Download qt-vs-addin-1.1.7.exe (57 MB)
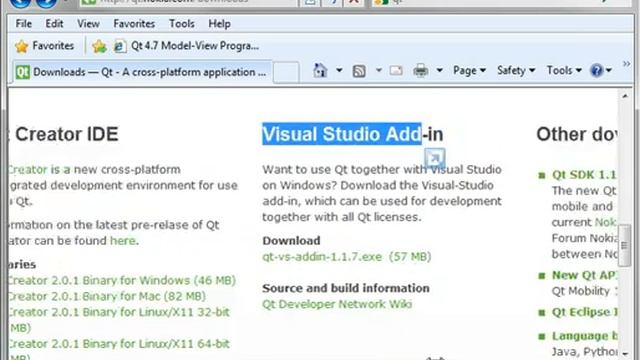Image resolution: width=640 pixels, height=360 pixels. 347,257
